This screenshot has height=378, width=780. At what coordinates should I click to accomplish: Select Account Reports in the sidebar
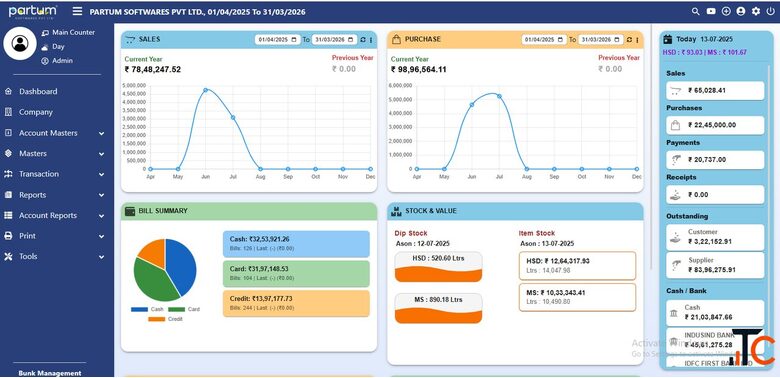click(48, 215)
